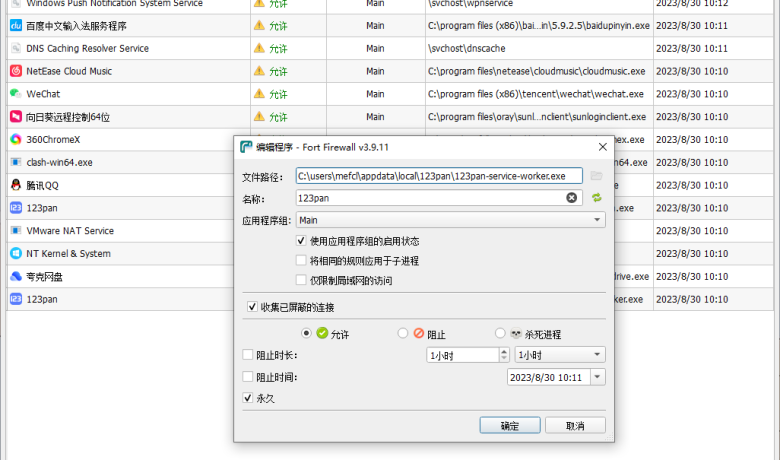
Task: Refresh program name with green arrows icon
Action: (x=596, y=197)
